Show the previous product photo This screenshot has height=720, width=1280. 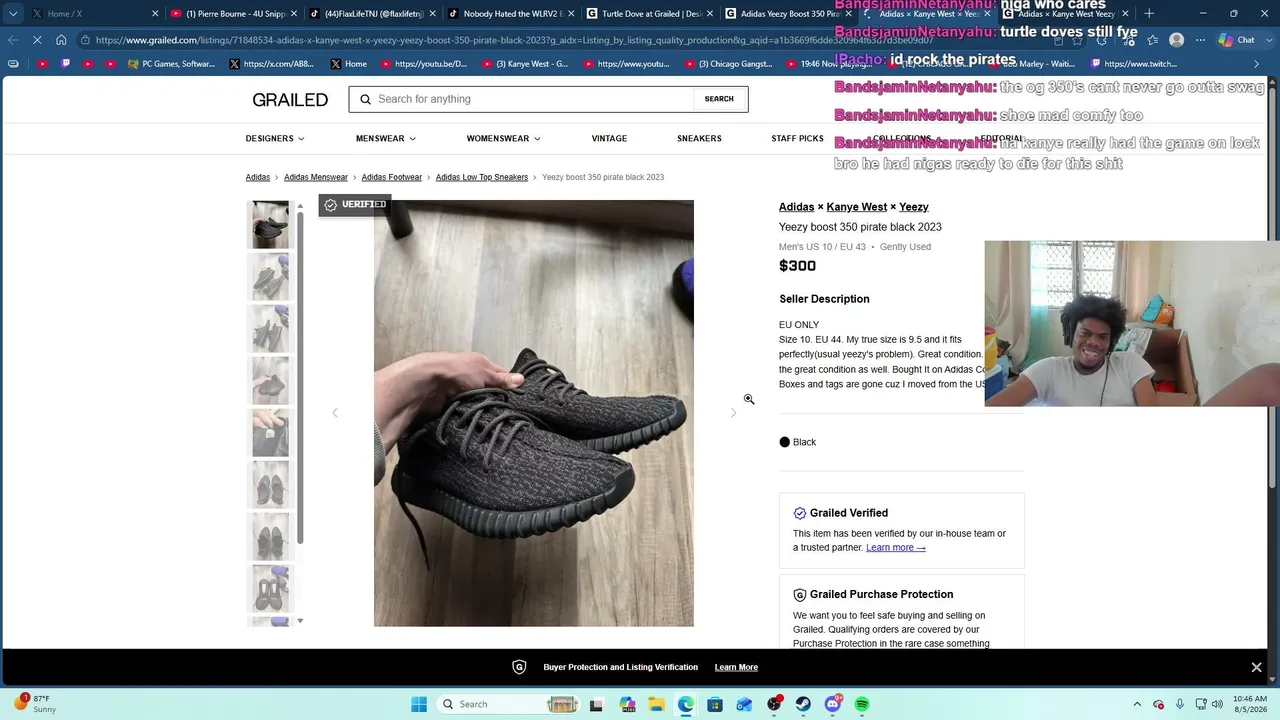point(335,413)
